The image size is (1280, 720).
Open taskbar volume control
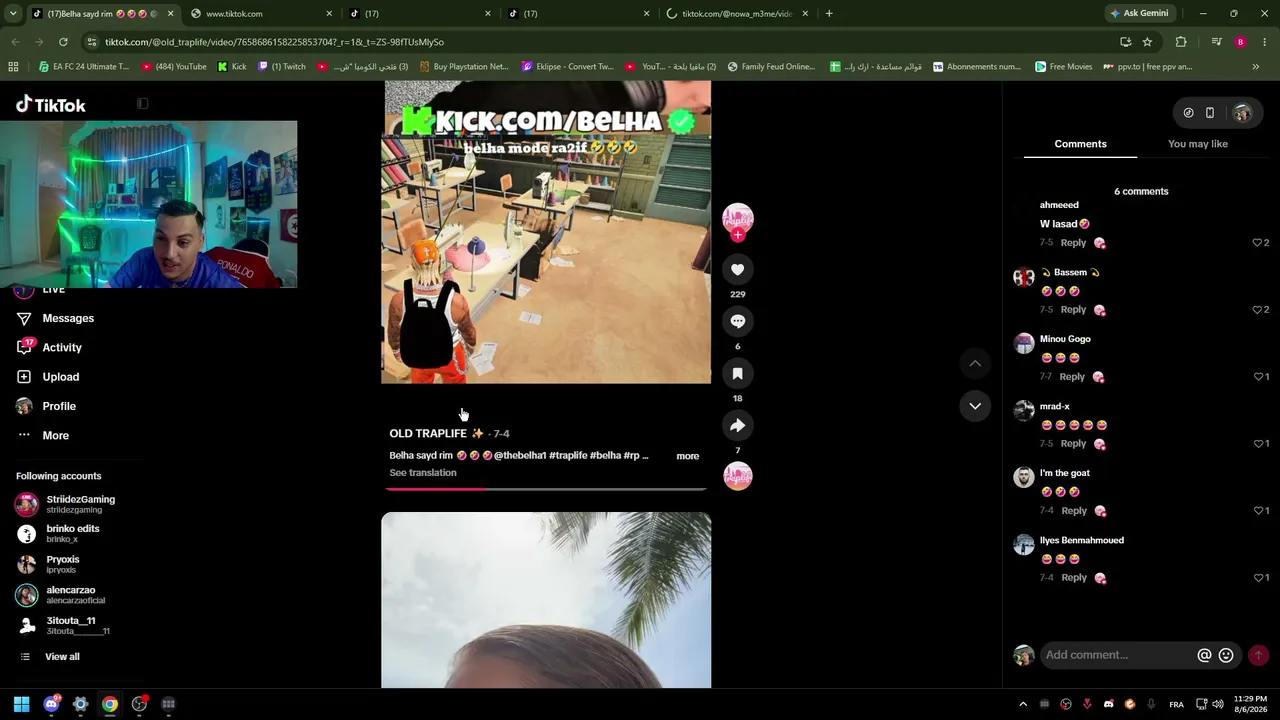tap(1217, 704)
